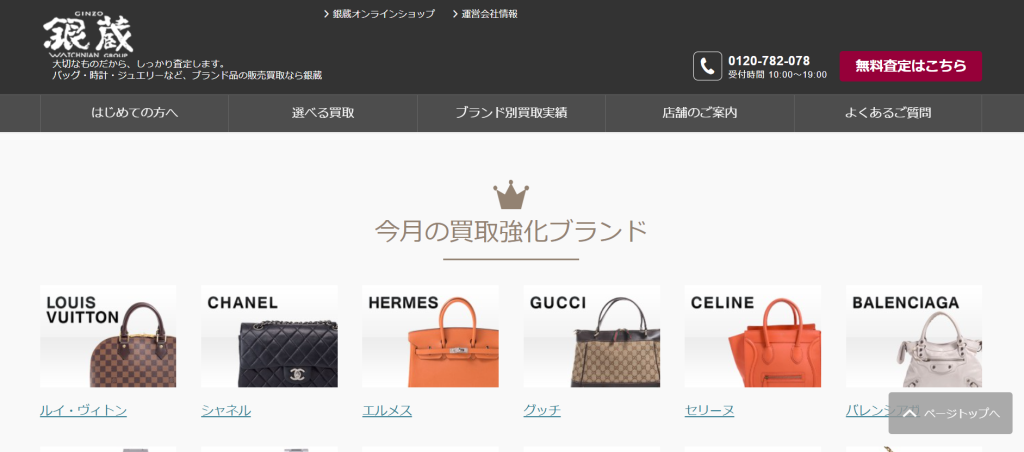Open the 店舗のご案内 menu item
Viewport: 1024px width, 452px height.
tap(700, 112)
